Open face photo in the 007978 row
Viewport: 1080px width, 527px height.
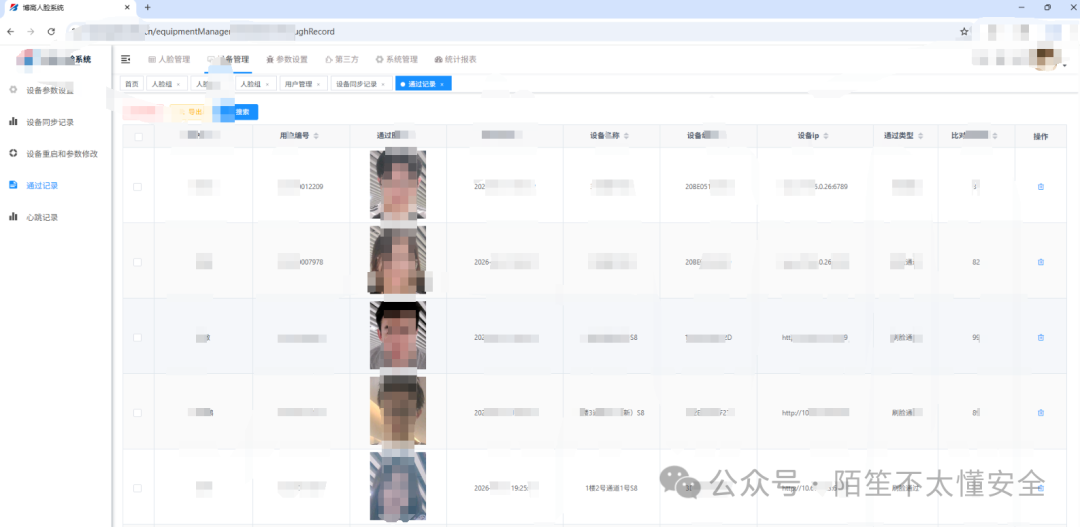coord(397,260)
